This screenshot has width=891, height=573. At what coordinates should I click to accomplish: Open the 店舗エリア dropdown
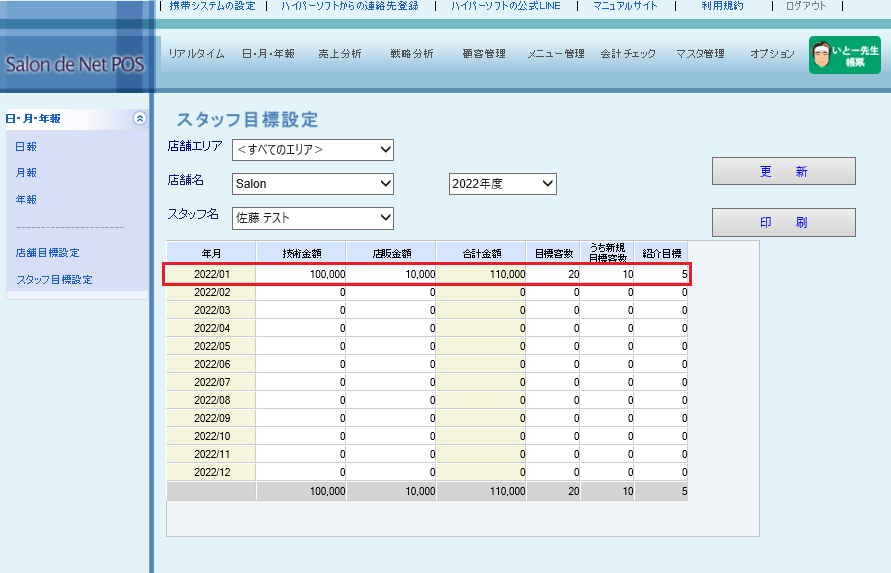[x=313, y=150]
